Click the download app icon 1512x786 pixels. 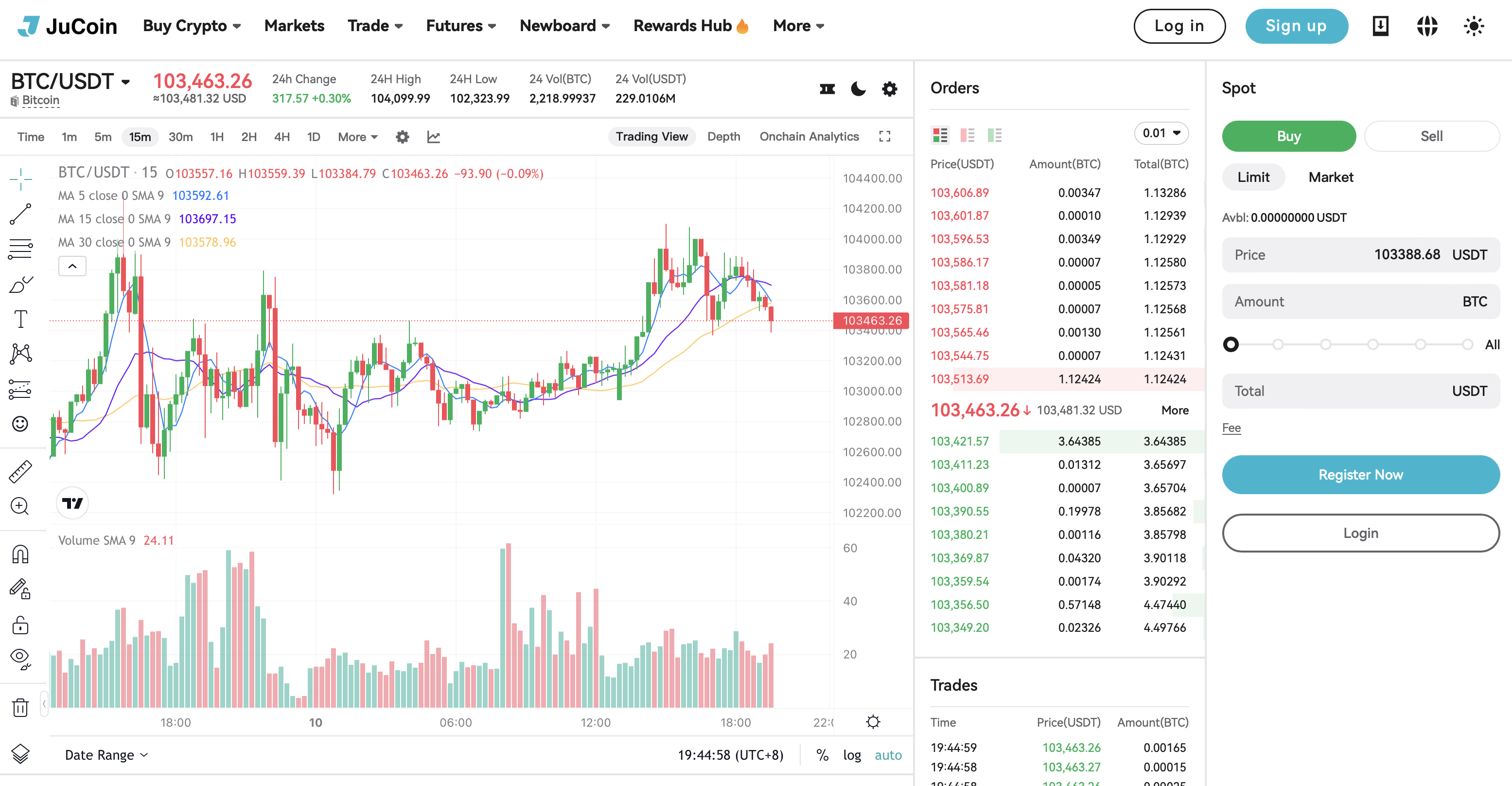tap(1381, 26)
